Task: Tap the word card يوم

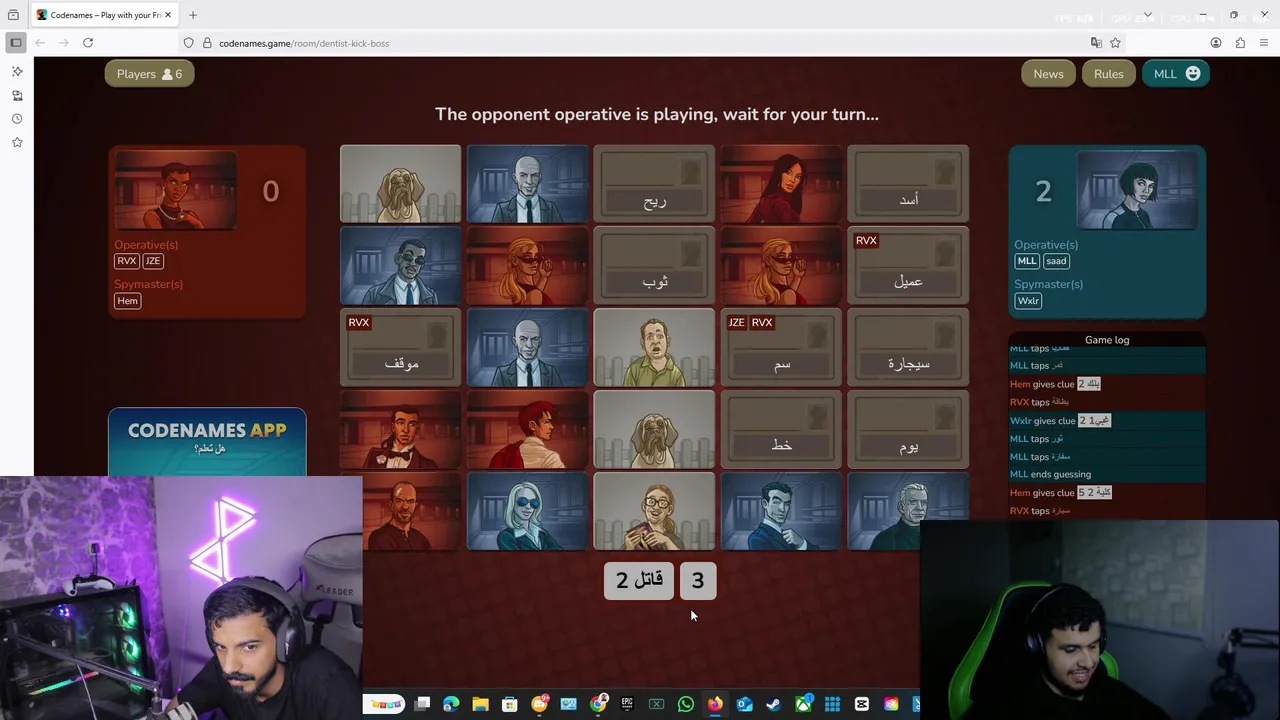Action: tap(908, 430)
